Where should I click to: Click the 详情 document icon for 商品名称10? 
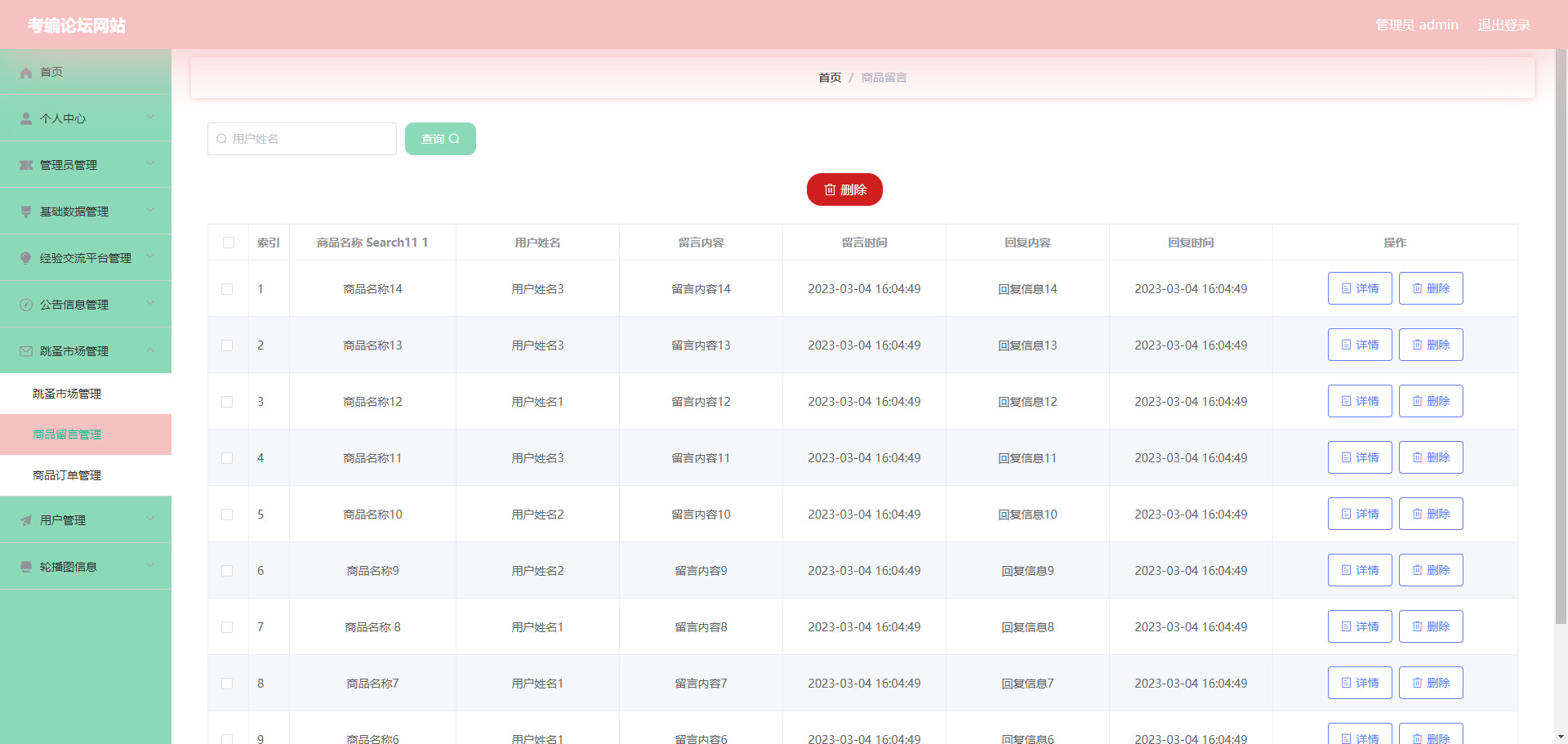point(1346,514)
